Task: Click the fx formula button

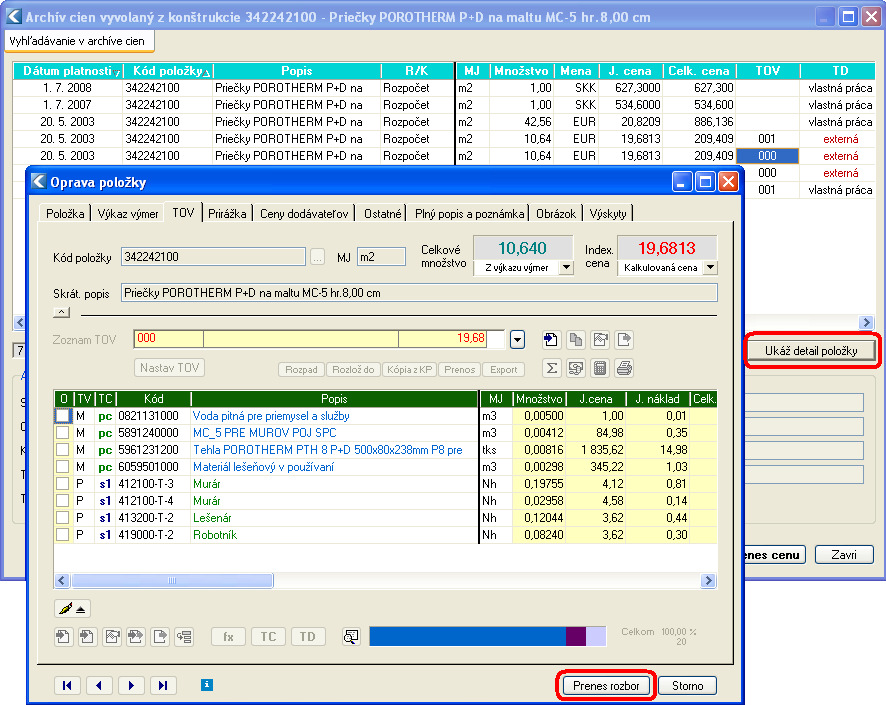Action: coord(228,637)
